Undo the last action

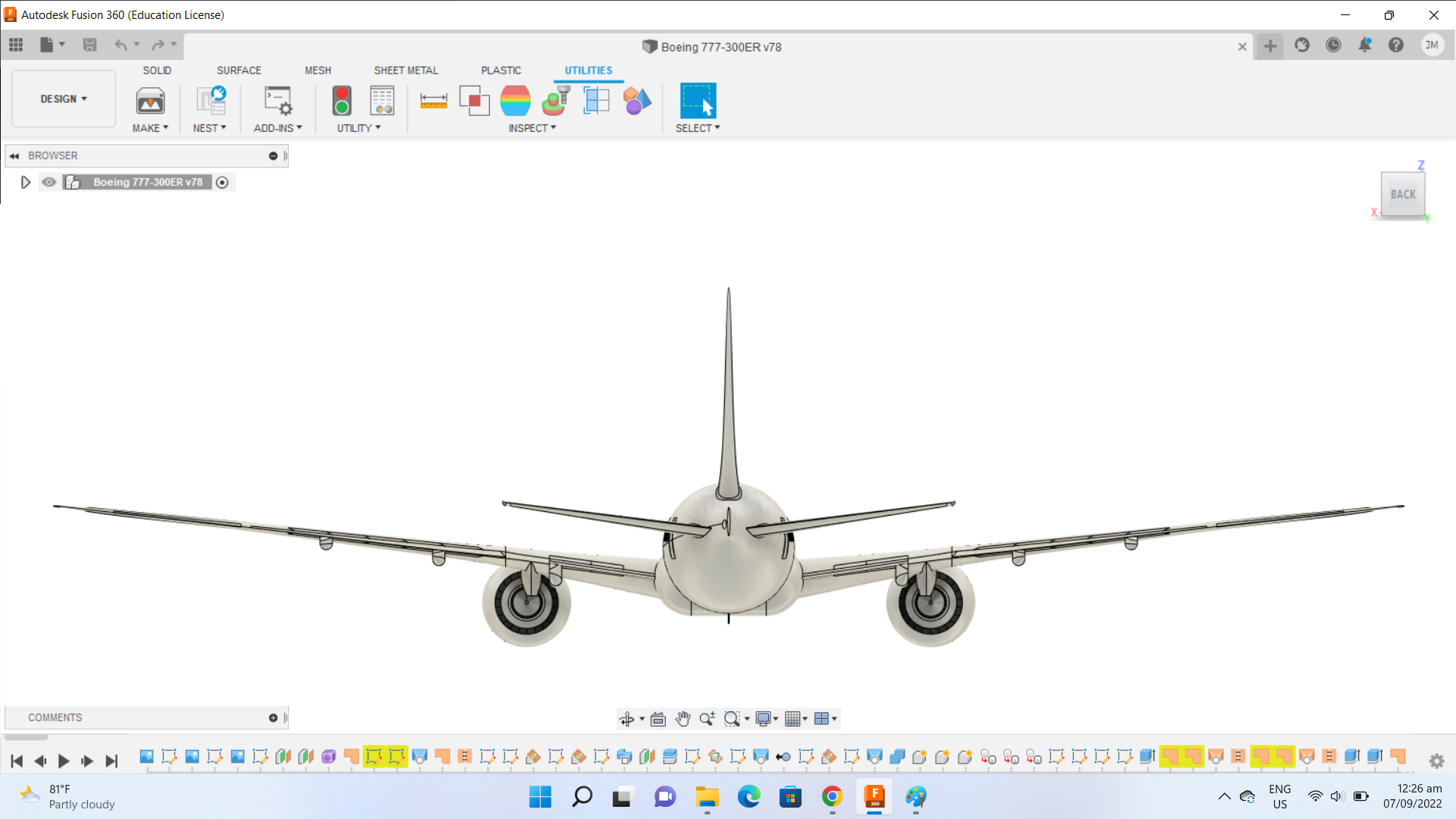[x=121, y=45]
